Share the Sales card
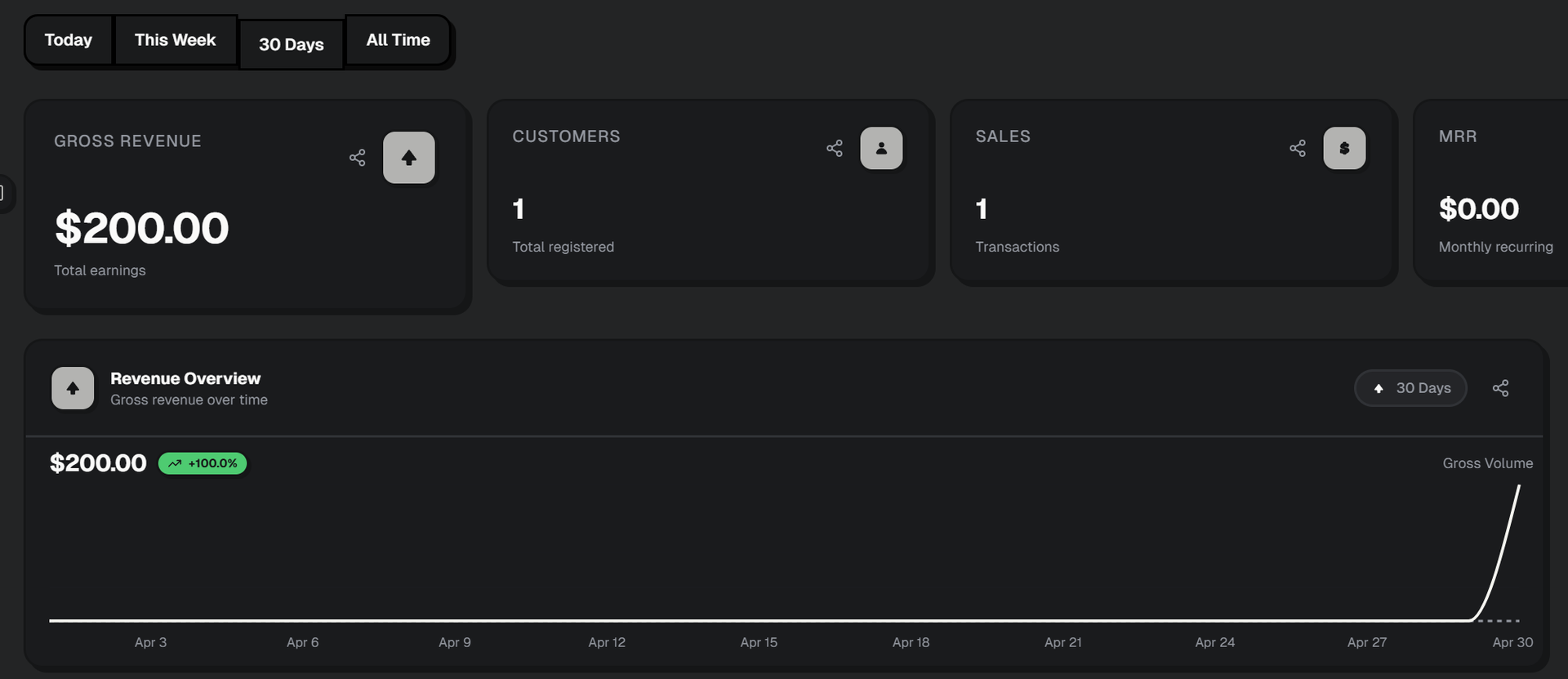Screen dimensions: 1568x679 (1297, 148)
